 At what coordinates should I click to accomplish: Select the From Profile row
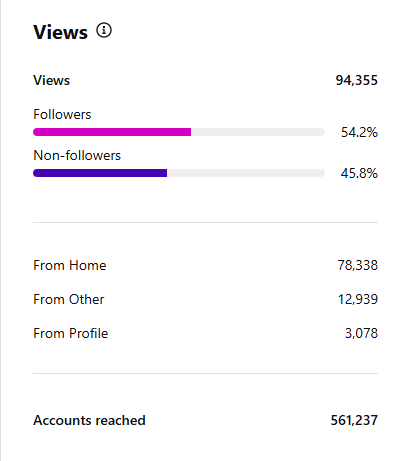(x=205, y=334)
